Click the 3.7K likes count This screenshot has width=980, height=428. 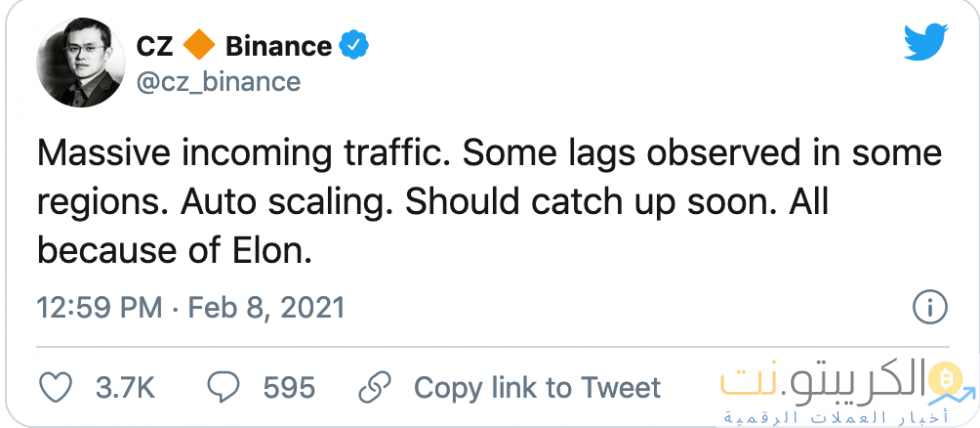pos(124,387)
